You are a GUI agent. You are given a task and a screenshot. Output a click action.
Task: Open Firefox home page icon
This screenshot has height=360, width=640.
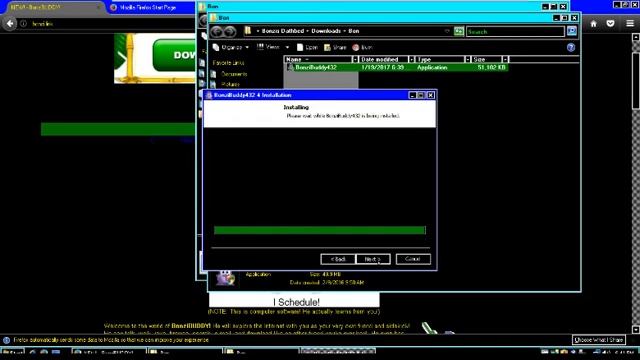coord(593,24)
